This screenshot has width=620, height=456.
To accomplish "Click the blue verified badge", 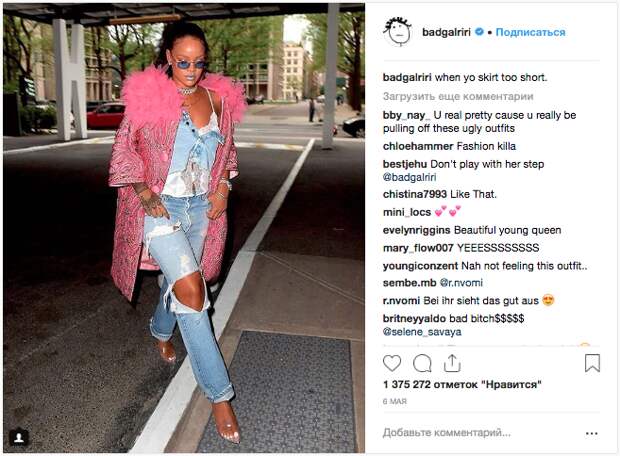I will (x=479, y=32).
